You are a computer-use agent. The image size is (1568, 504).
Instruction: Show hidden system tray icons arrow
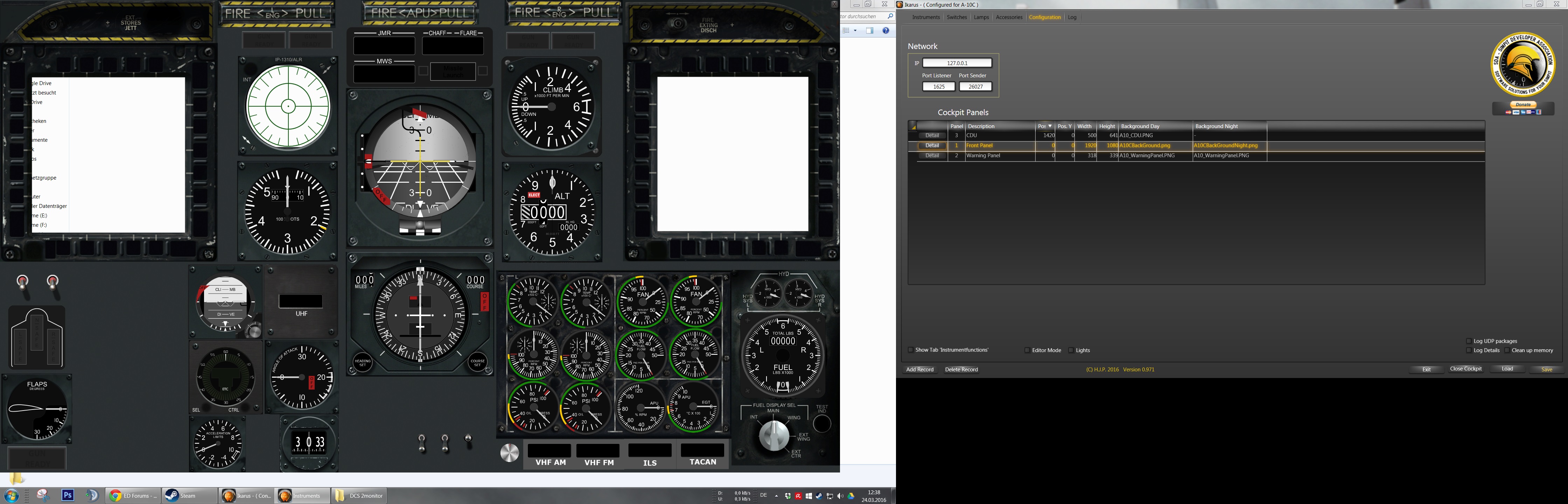(x=776, y=496)
